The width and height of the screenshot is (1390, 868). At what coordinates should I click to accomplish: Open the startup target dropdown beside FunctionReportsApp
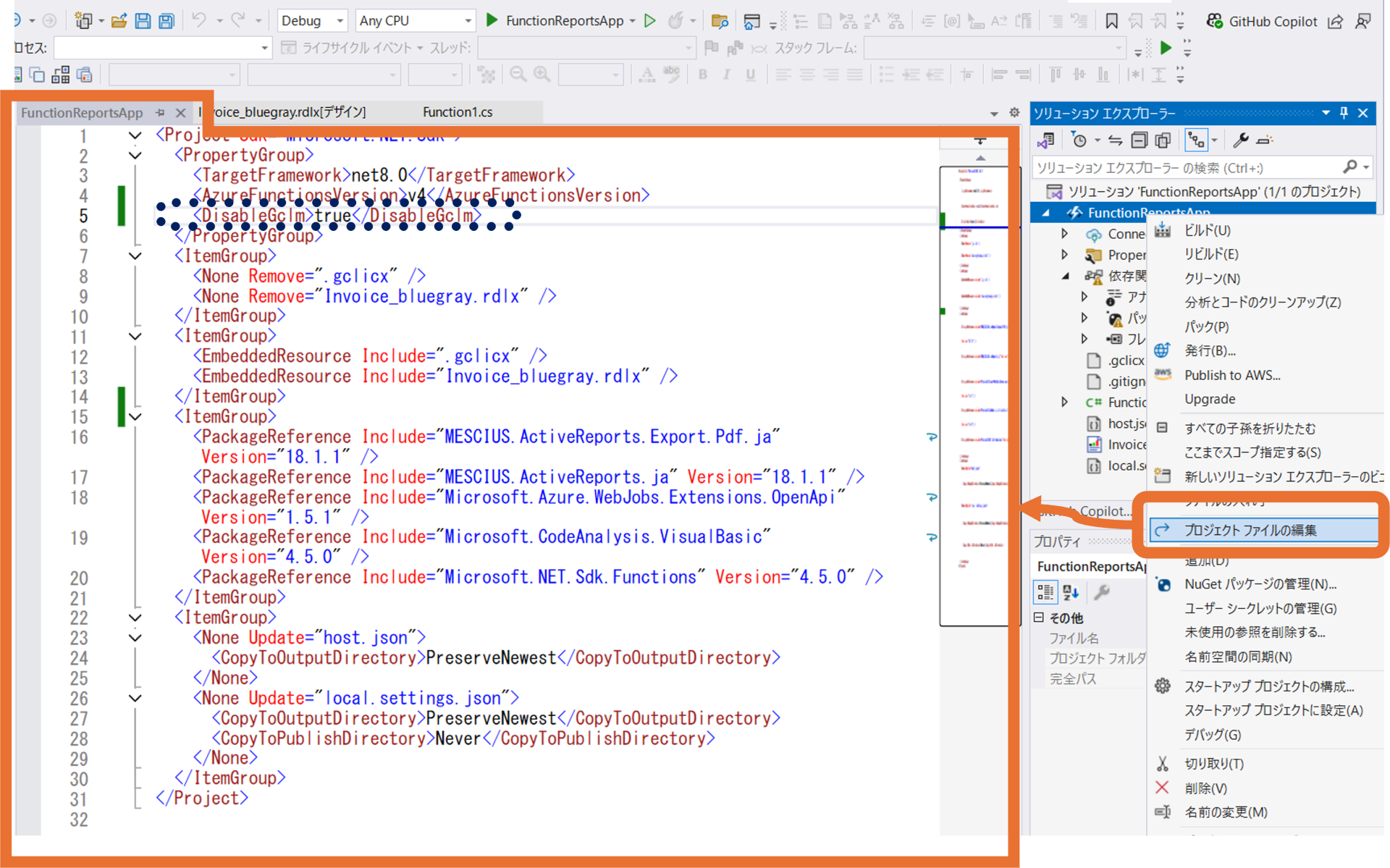[x=633, y=21]
